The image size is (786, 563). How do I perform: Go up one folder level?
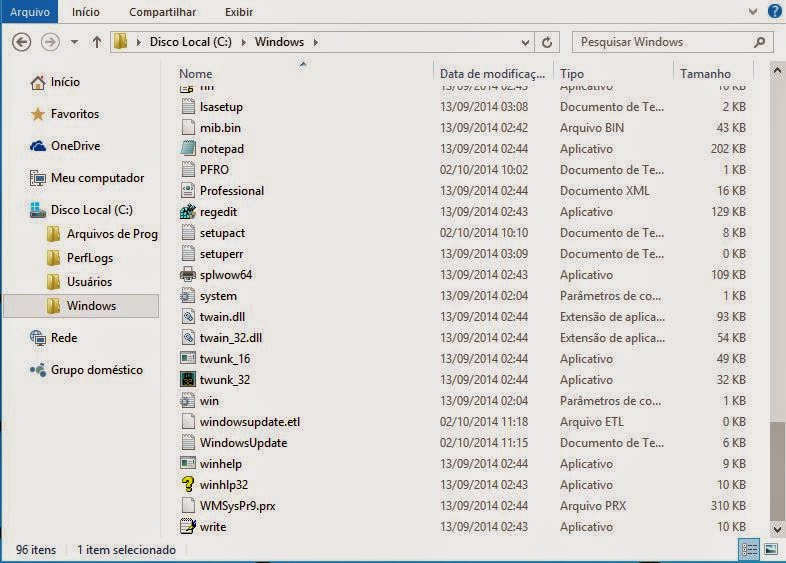point(97,42)
